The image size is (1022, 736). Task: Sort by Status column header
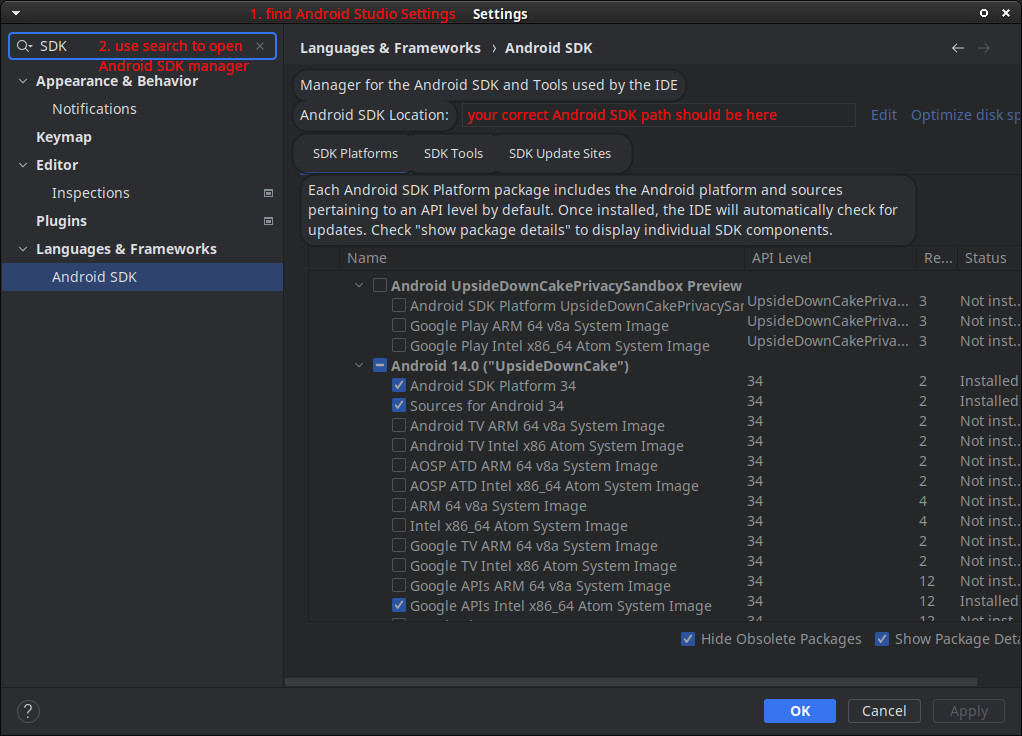tap(988, 258)
